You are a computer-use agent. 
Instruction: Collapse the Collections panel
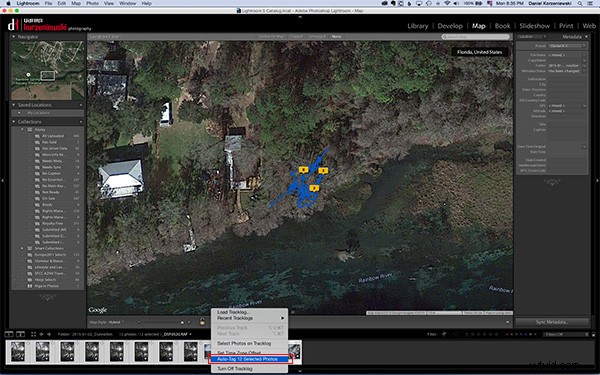point(14,122)
